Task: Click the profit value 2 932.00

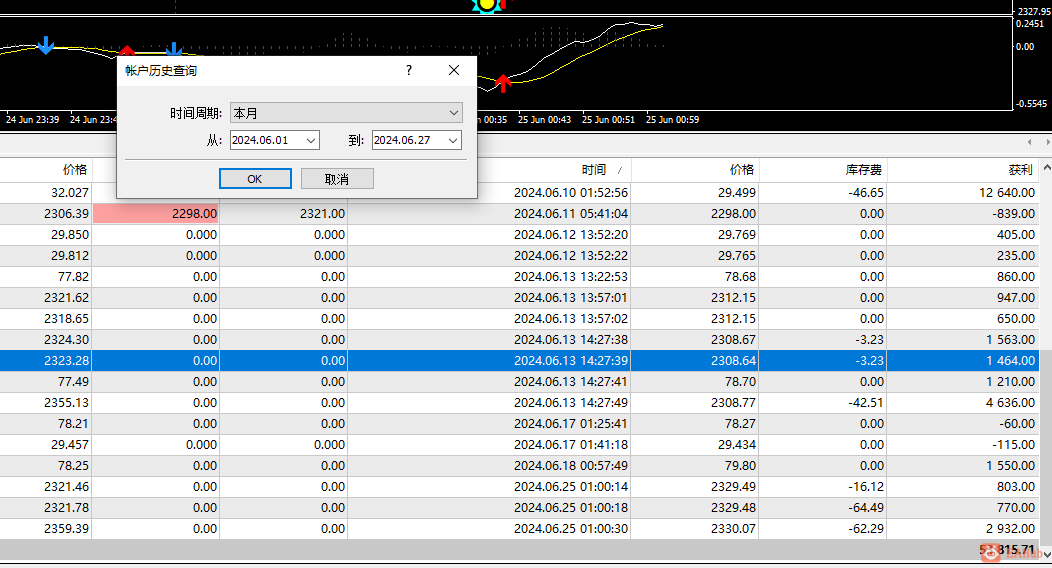Action: coord(1010,528)
